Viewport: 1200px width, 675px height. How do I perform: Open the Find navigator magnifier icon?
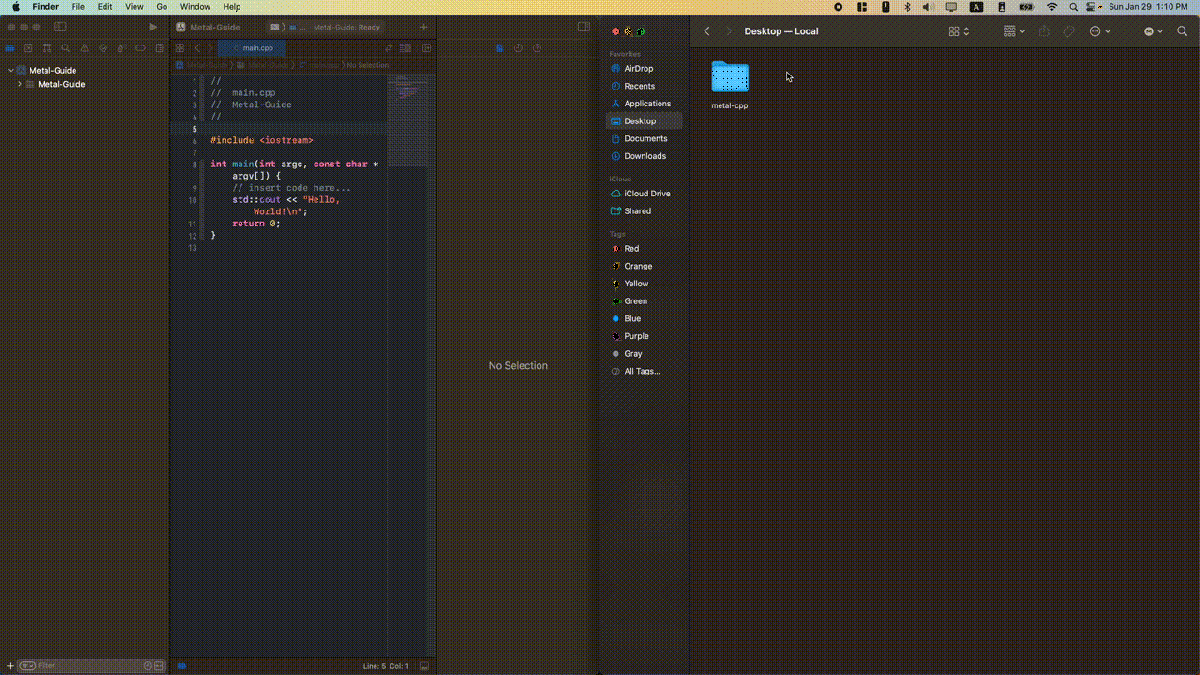click(x=66, y=48)
